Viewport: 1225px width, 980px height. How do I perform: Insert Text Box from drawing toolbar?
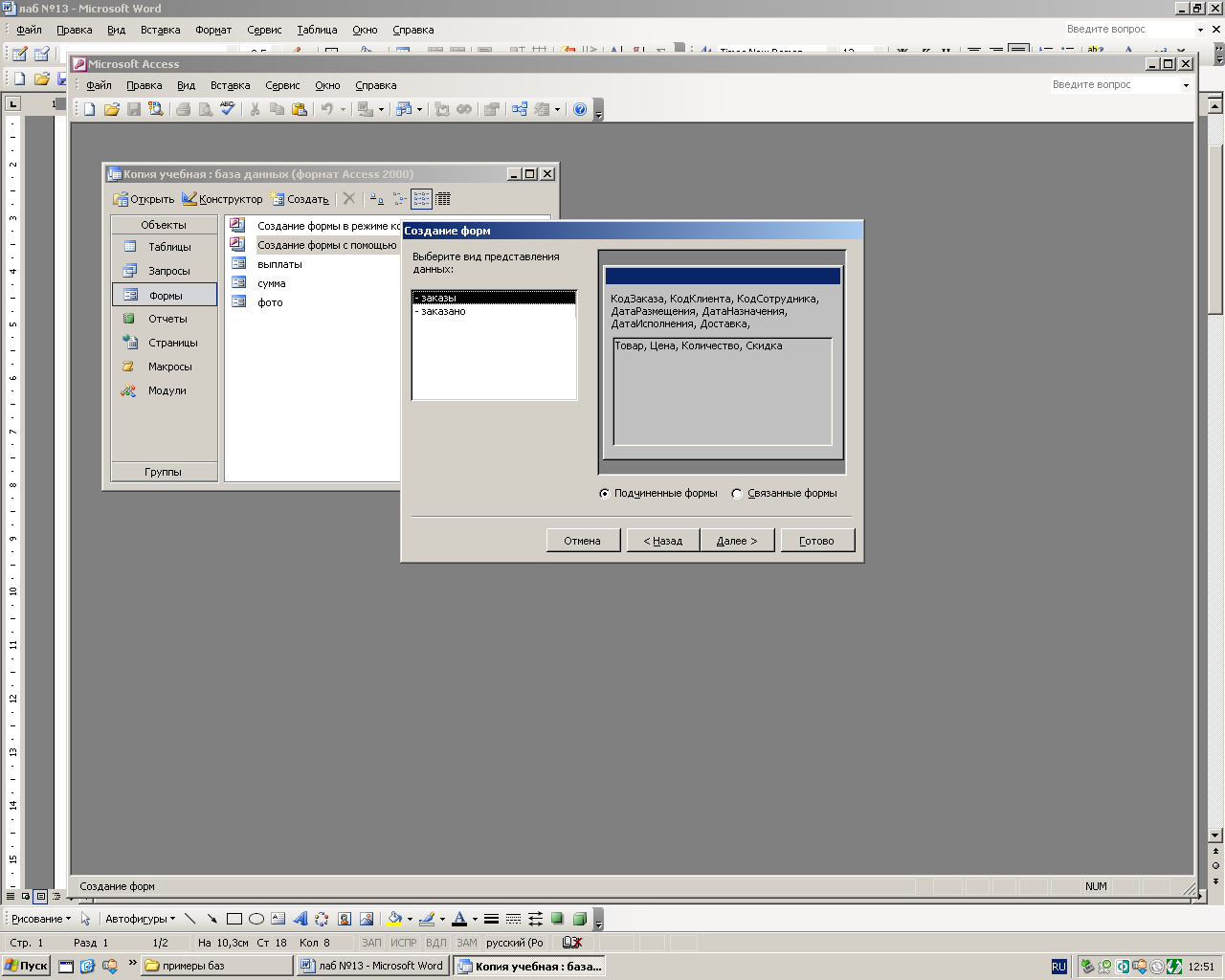click(278, 919)
